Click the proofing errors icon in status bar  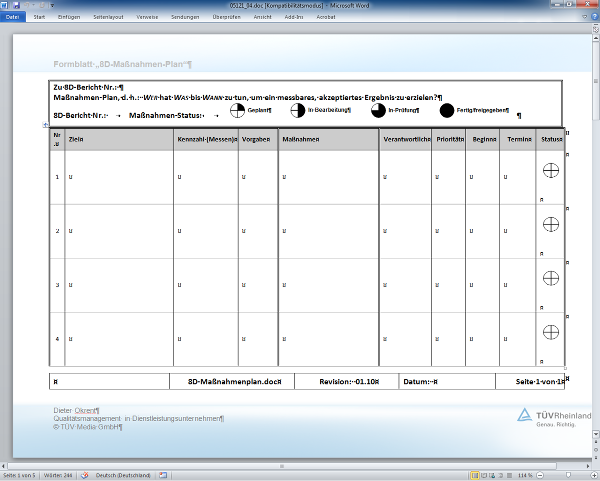pos(86,474)
